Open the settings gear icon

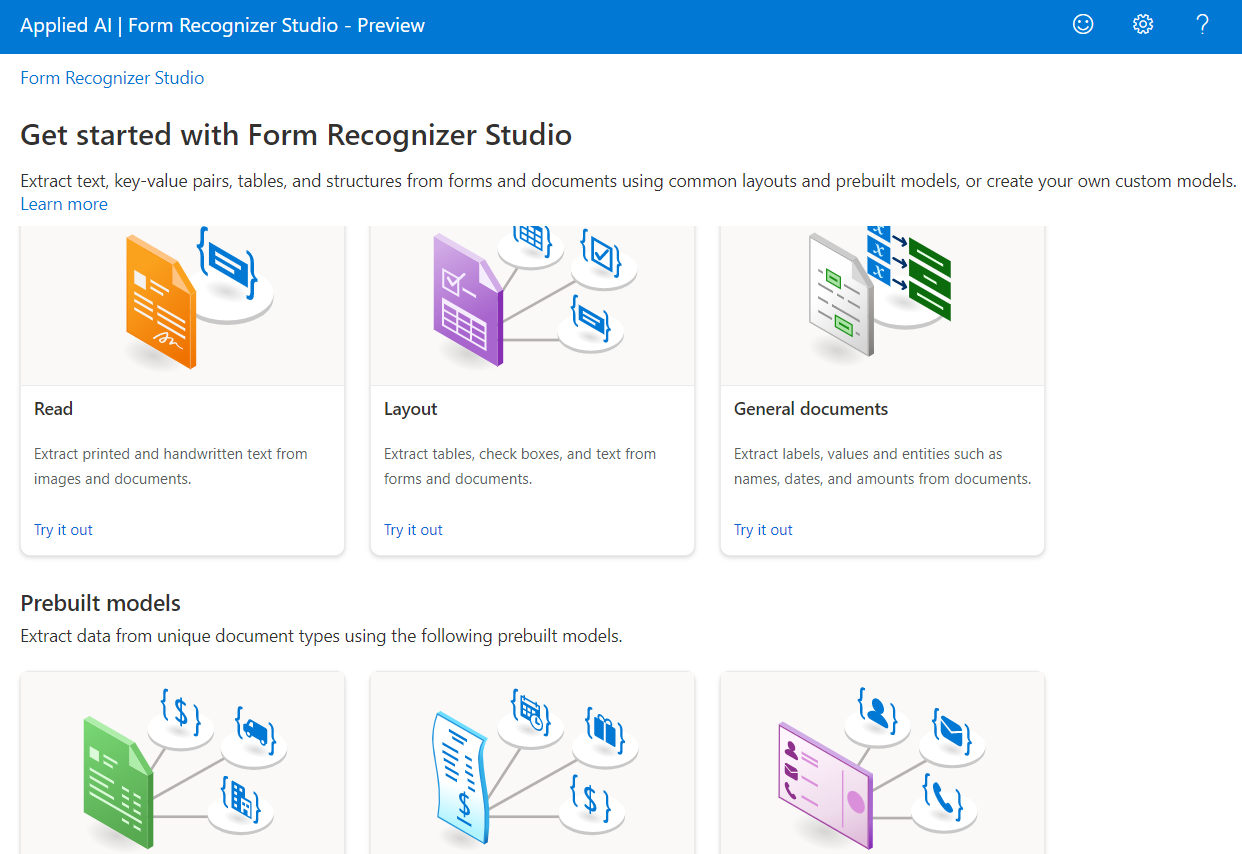coord(1143,25)
